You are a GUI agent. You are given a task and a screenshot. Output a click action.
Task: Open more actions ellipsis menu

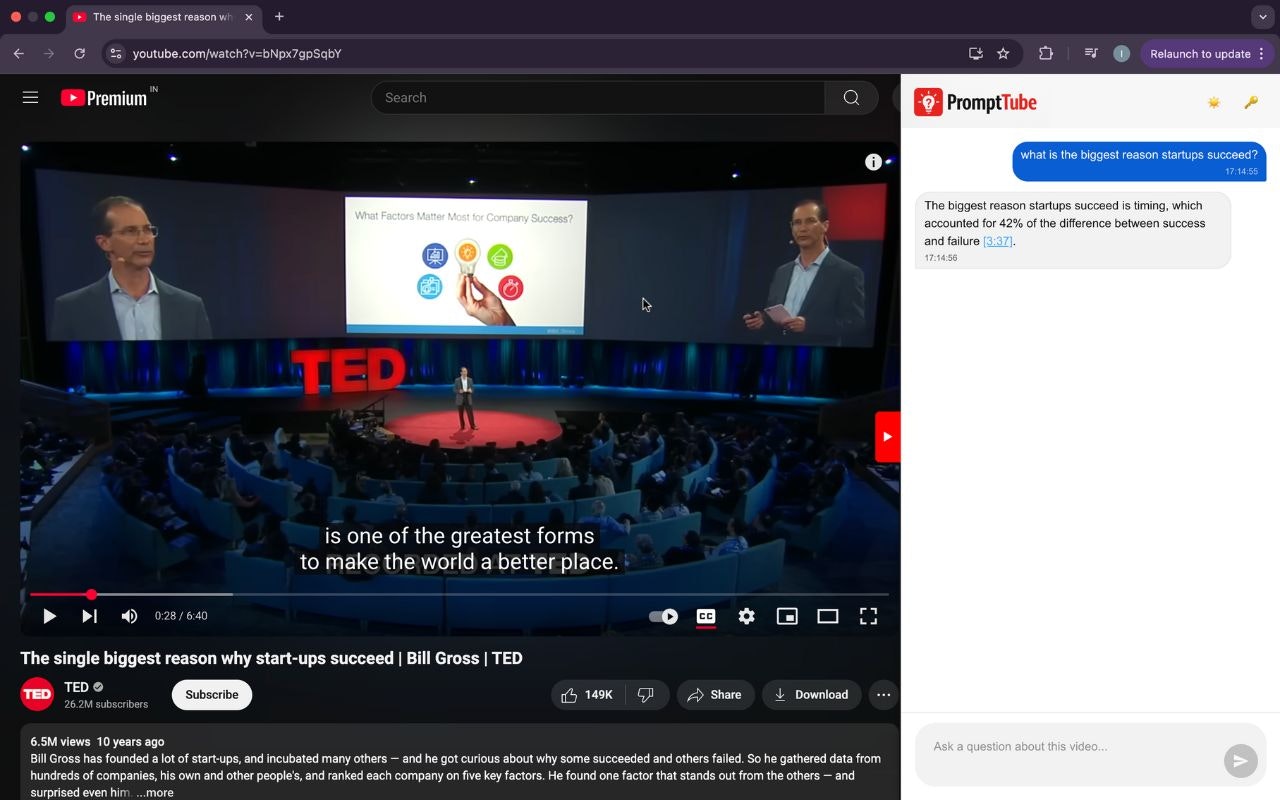coord(883,695)
